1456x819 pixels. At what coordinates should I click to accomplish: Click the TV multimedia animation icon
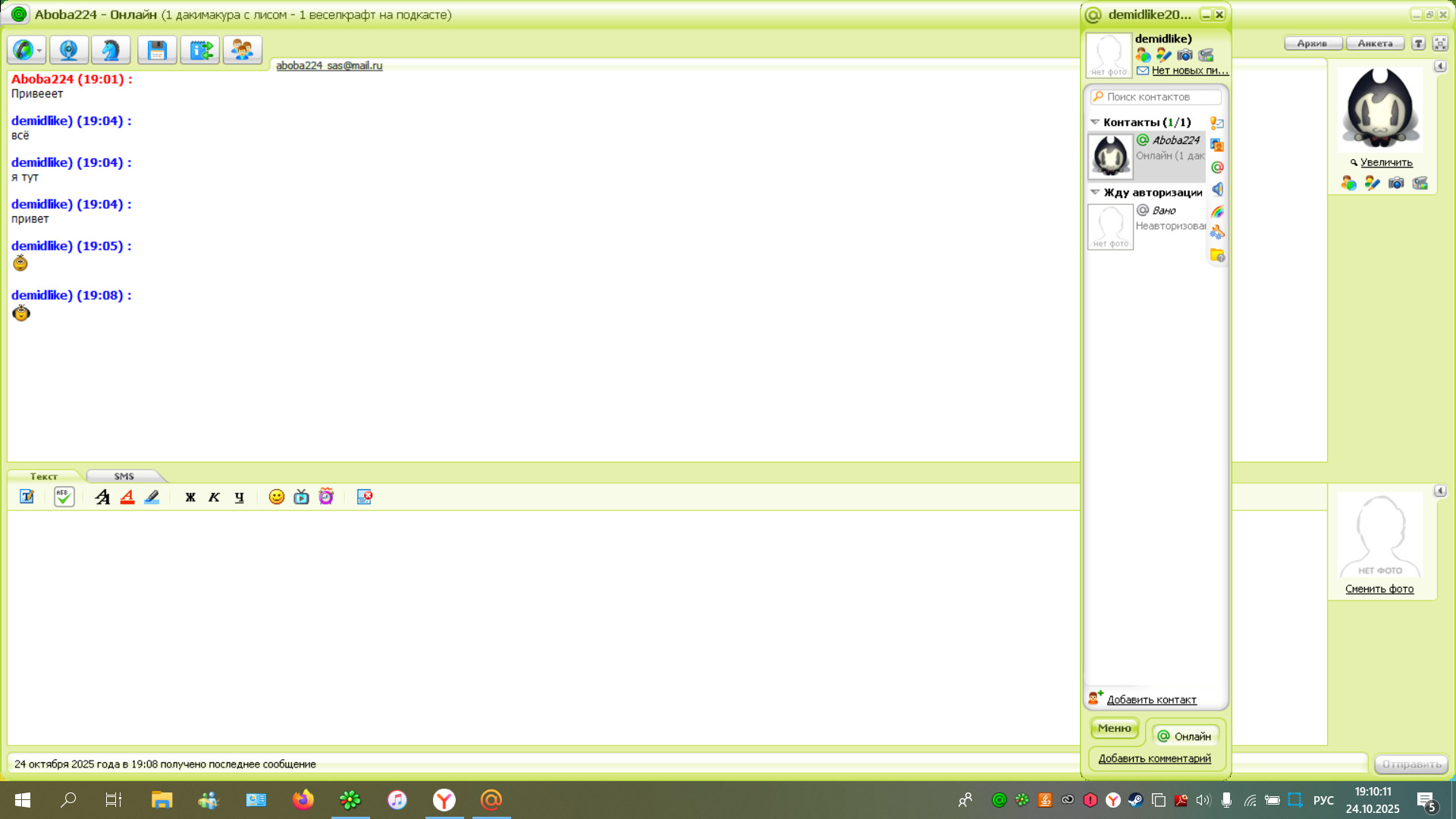tap(301, 497)
